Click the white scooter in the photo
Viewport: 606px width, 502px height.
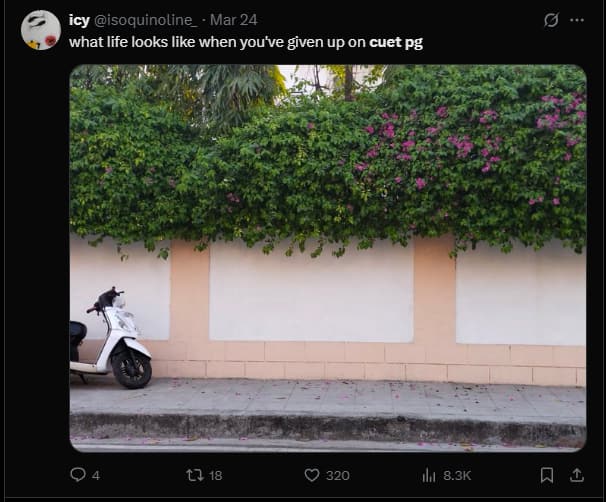[x=111, y=338]
